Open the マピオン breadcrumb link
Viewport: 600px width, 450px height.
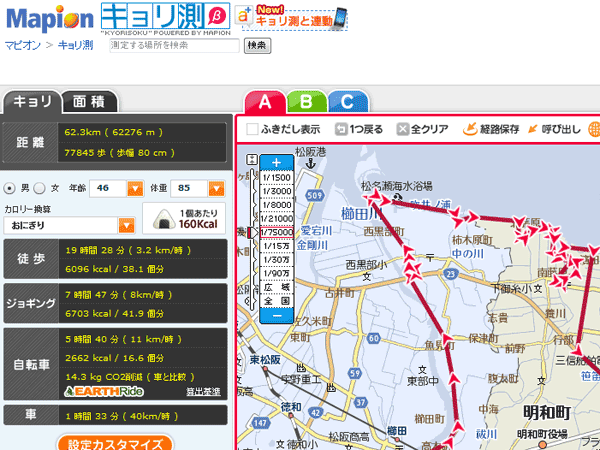23,45
